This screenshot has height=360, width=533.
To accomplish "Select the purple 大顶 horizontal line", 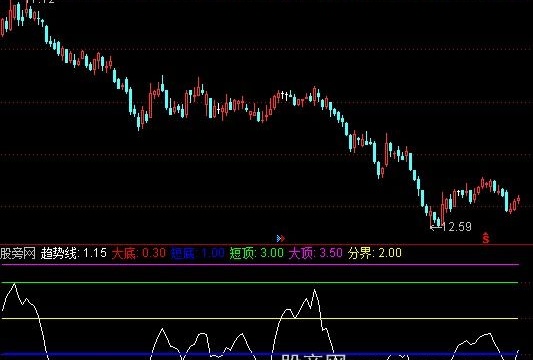I will [x=260, y=264].
